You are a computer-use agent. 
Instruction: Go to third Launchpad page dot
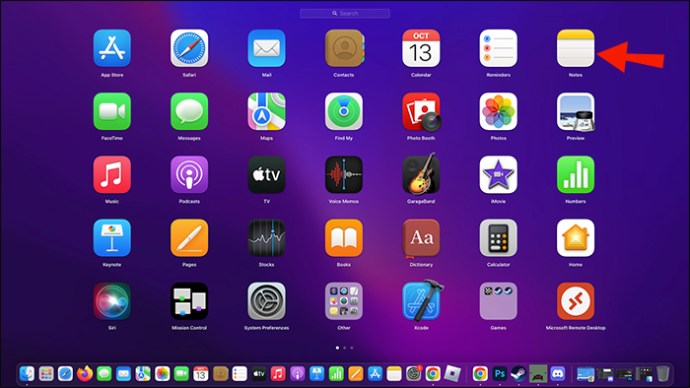(352, 348)
